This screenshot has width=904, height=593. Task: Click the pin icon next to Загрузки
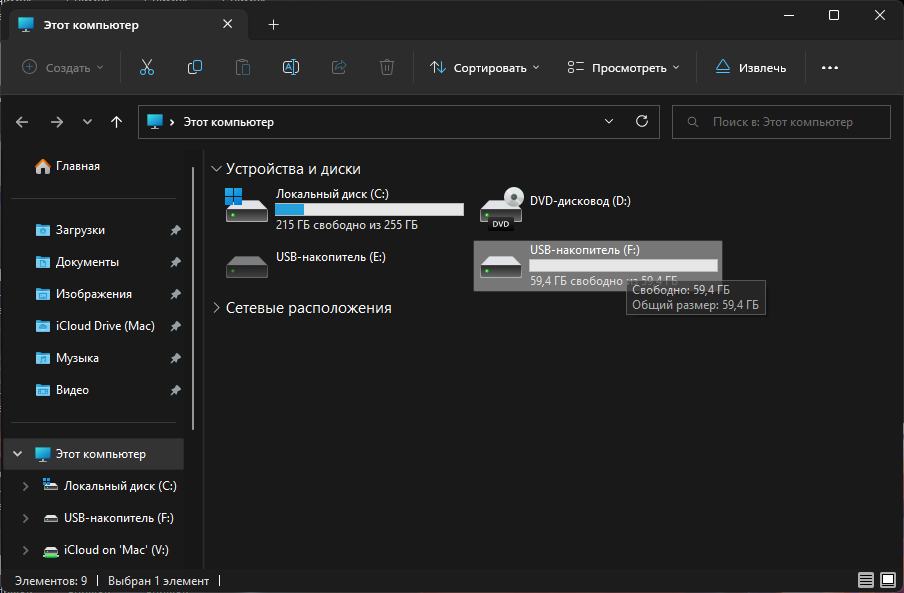tap(176, 230)
